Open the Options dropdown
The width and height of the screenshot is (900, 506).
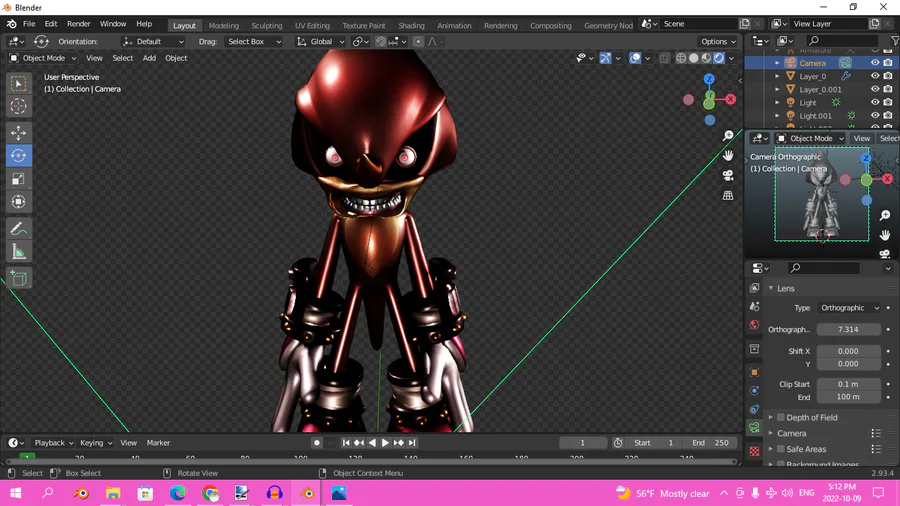[718, 41]
